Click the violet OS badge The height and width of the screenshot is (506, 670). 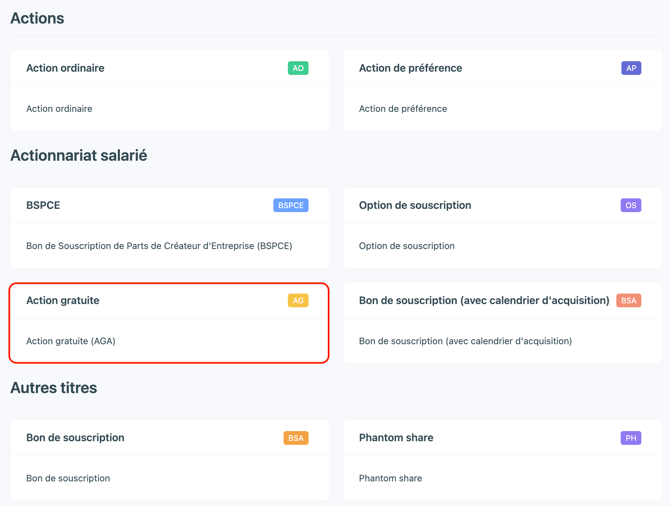(631, 205)
